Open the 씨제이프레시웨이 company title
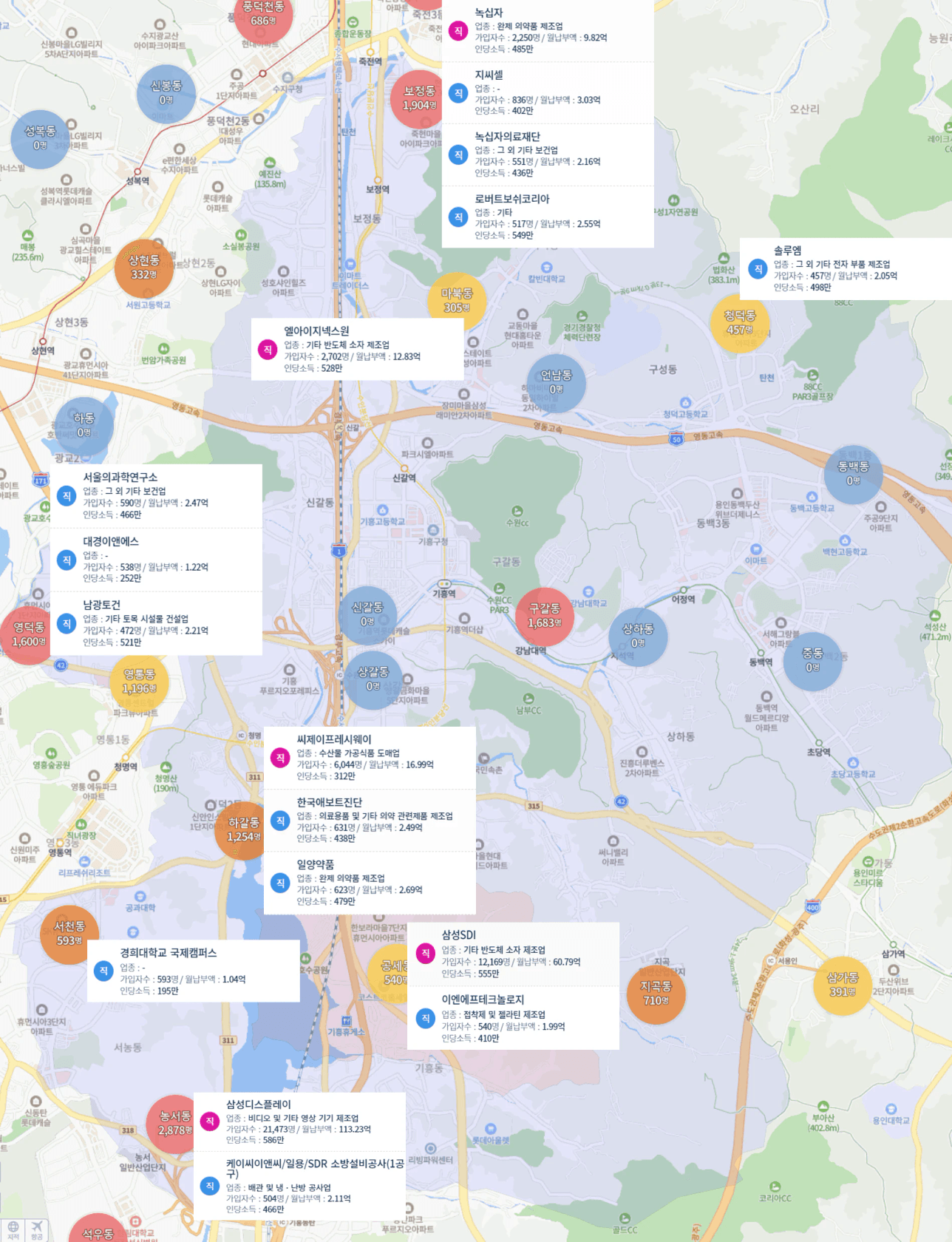The image size is (952, 1242). tap(334, 739)
